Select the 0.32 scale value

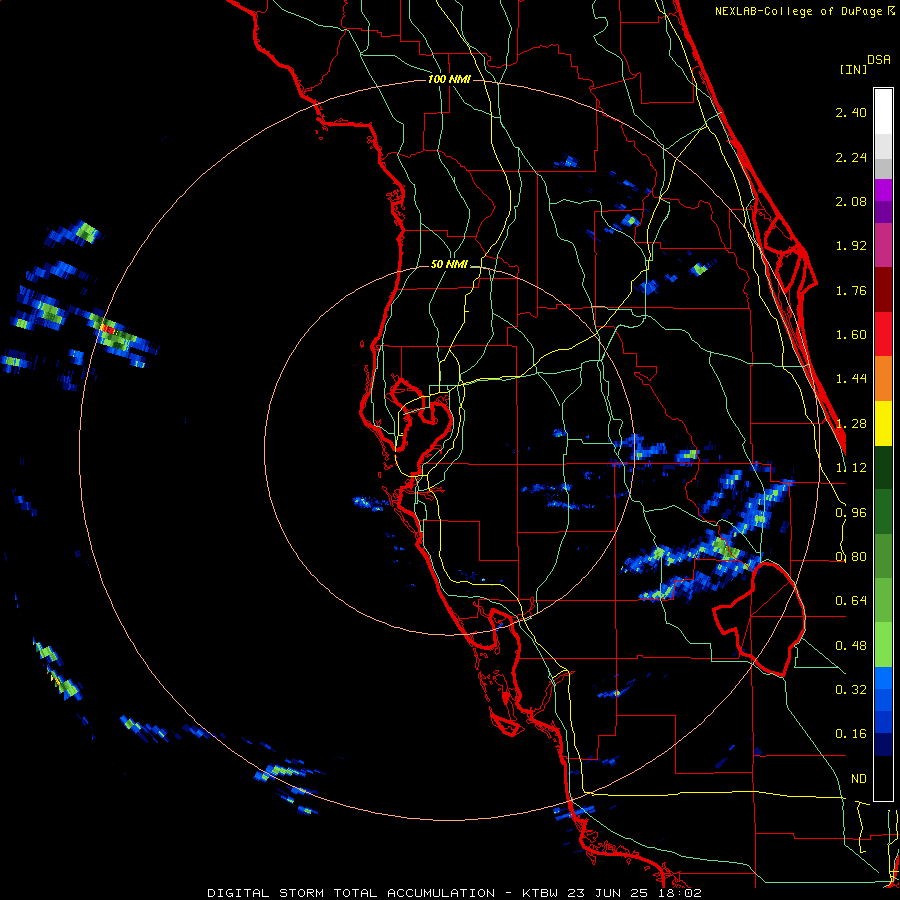851,689
